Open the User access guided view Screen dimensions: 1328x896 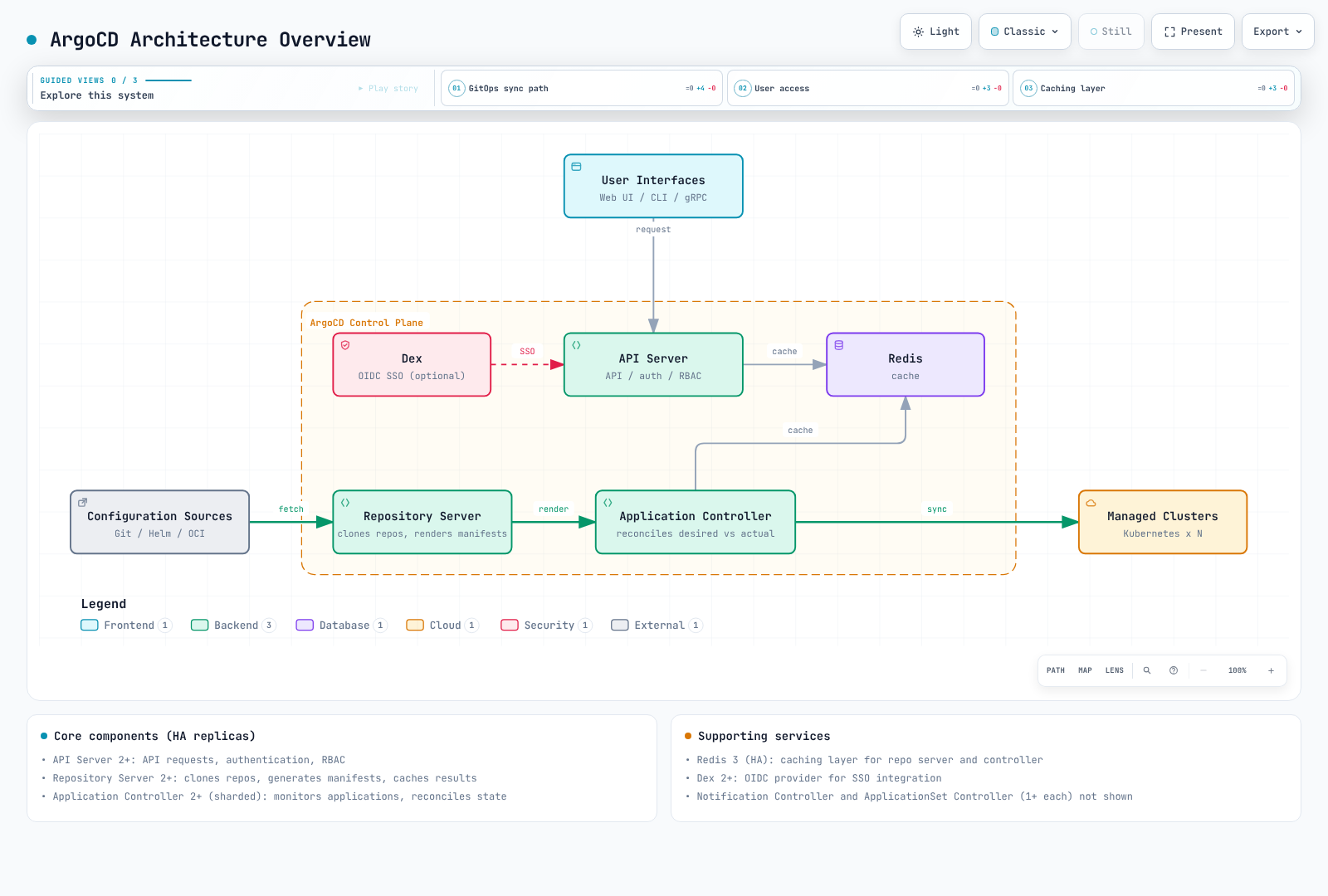coord(868,88)
